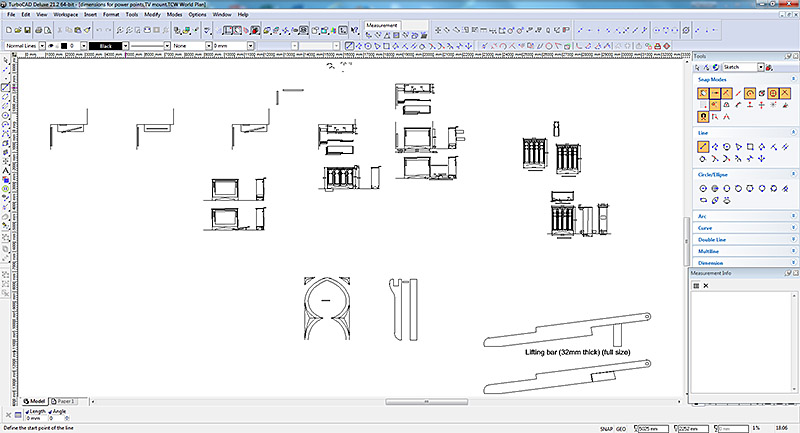Click the first Circle/Ellipse tool icon
This screenshot has height=433, width=800.
tap(704, 188)
